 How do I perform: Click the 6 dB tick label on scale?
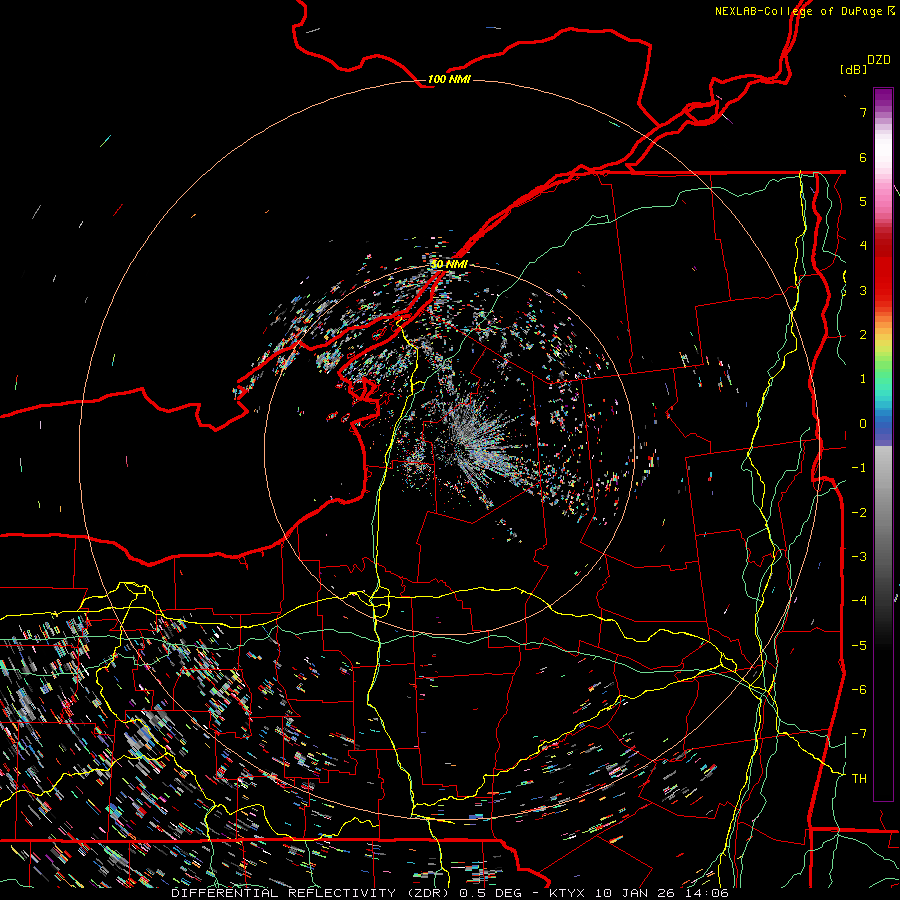tap(863, 157)
